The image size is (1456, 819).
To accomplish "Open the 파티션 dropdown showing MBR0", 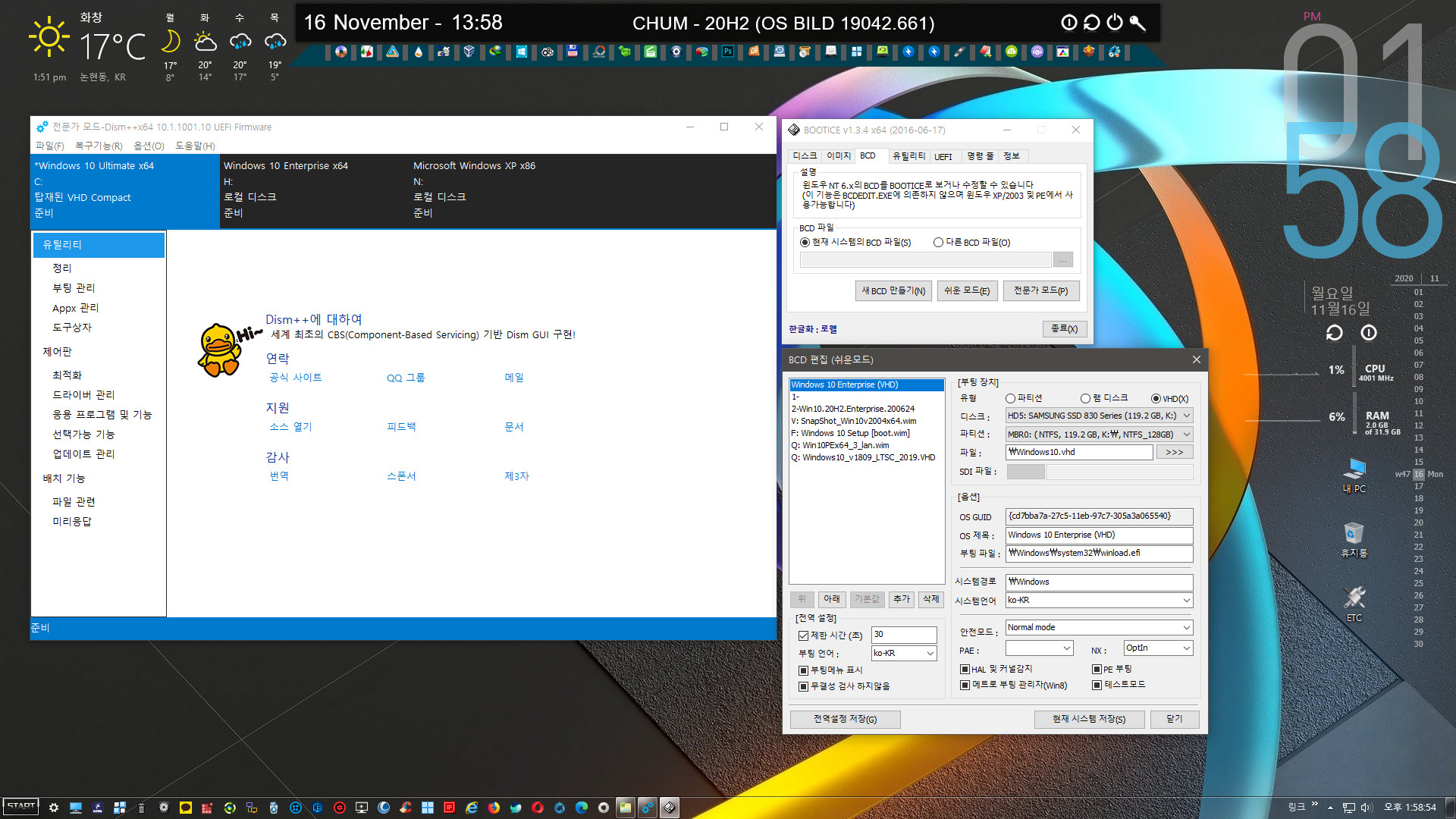I will point(1099,435).
